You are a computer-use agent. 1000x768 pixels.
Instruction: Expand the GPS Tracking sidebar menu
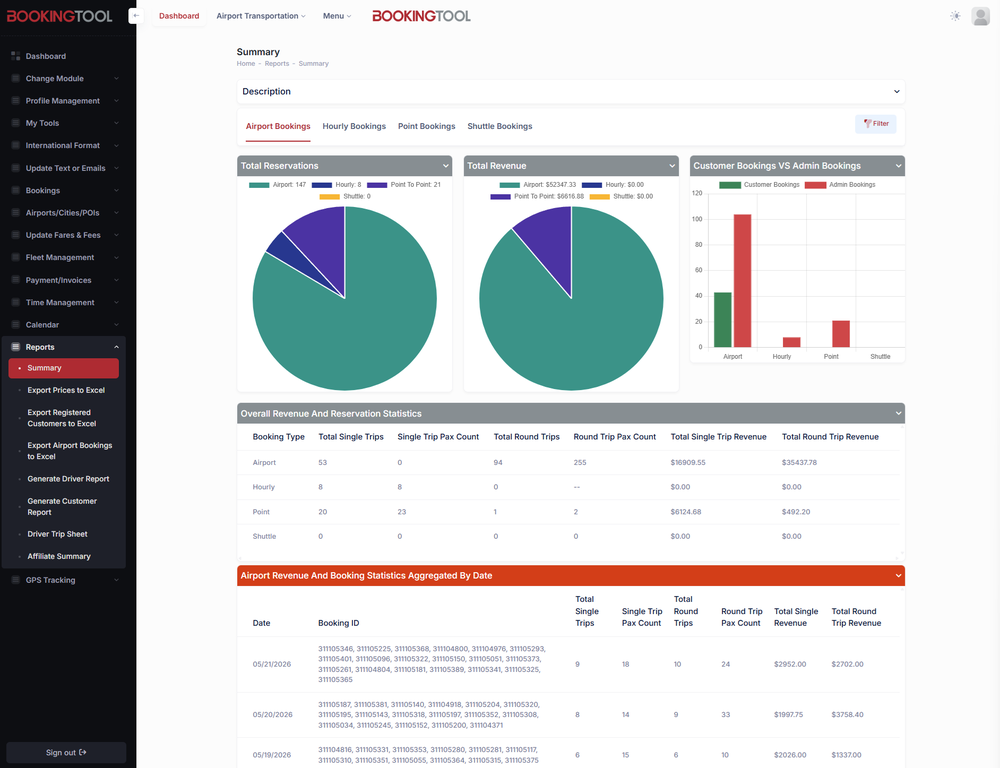pos(116,580)
